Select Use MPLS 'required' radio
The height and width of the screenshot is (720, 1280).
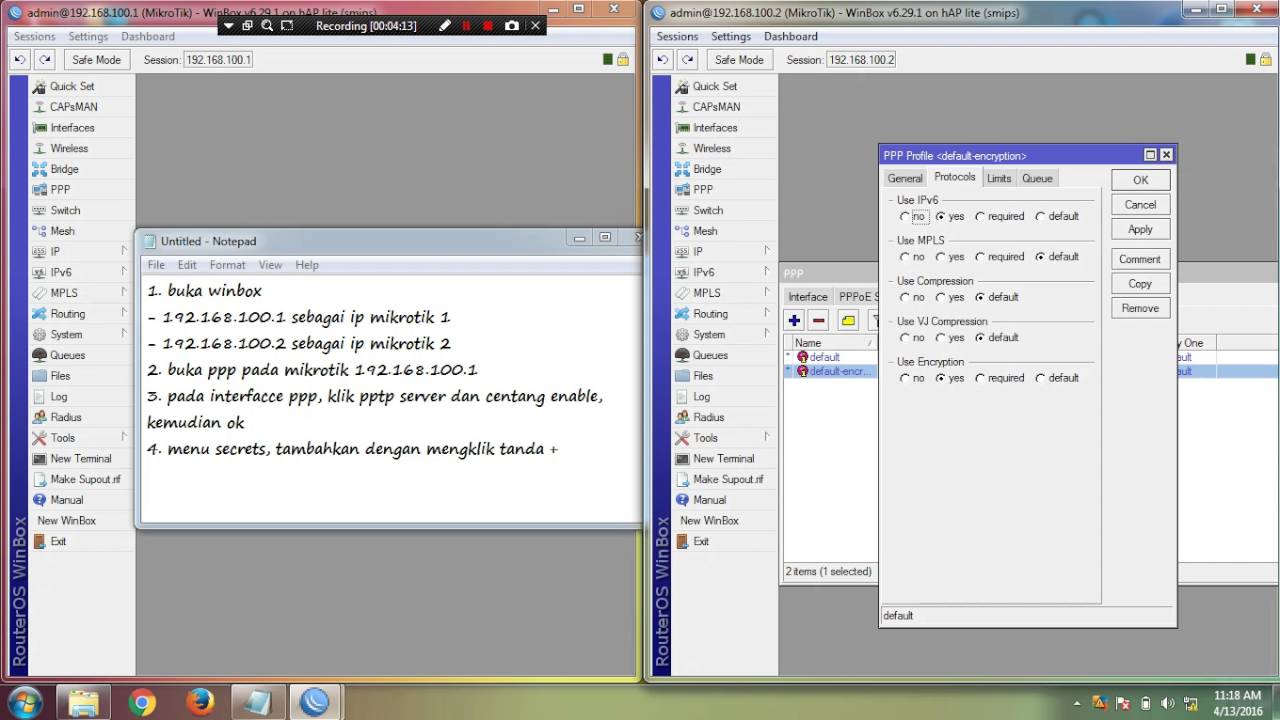point(980,257)
